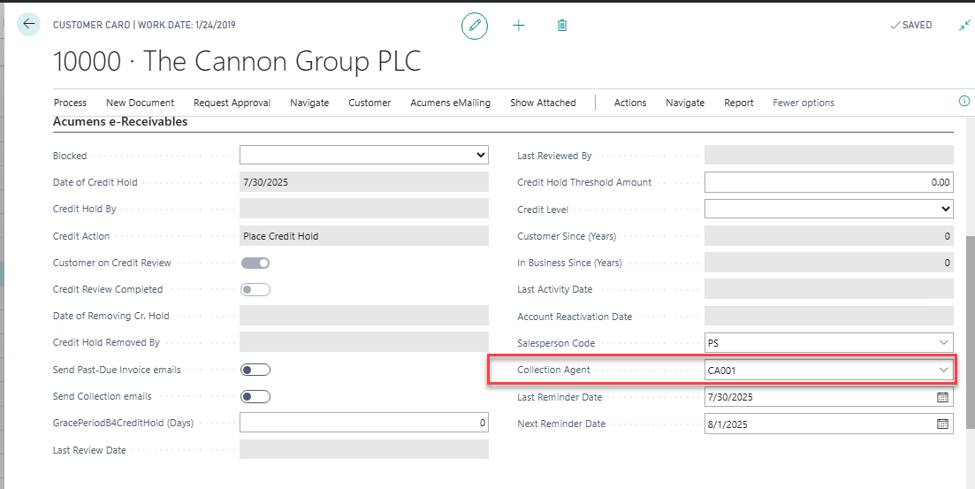Screen dimensions: 975x489
Task: Open the Show Attached menu
Action: pyautogui.click(x=543, y=103)
